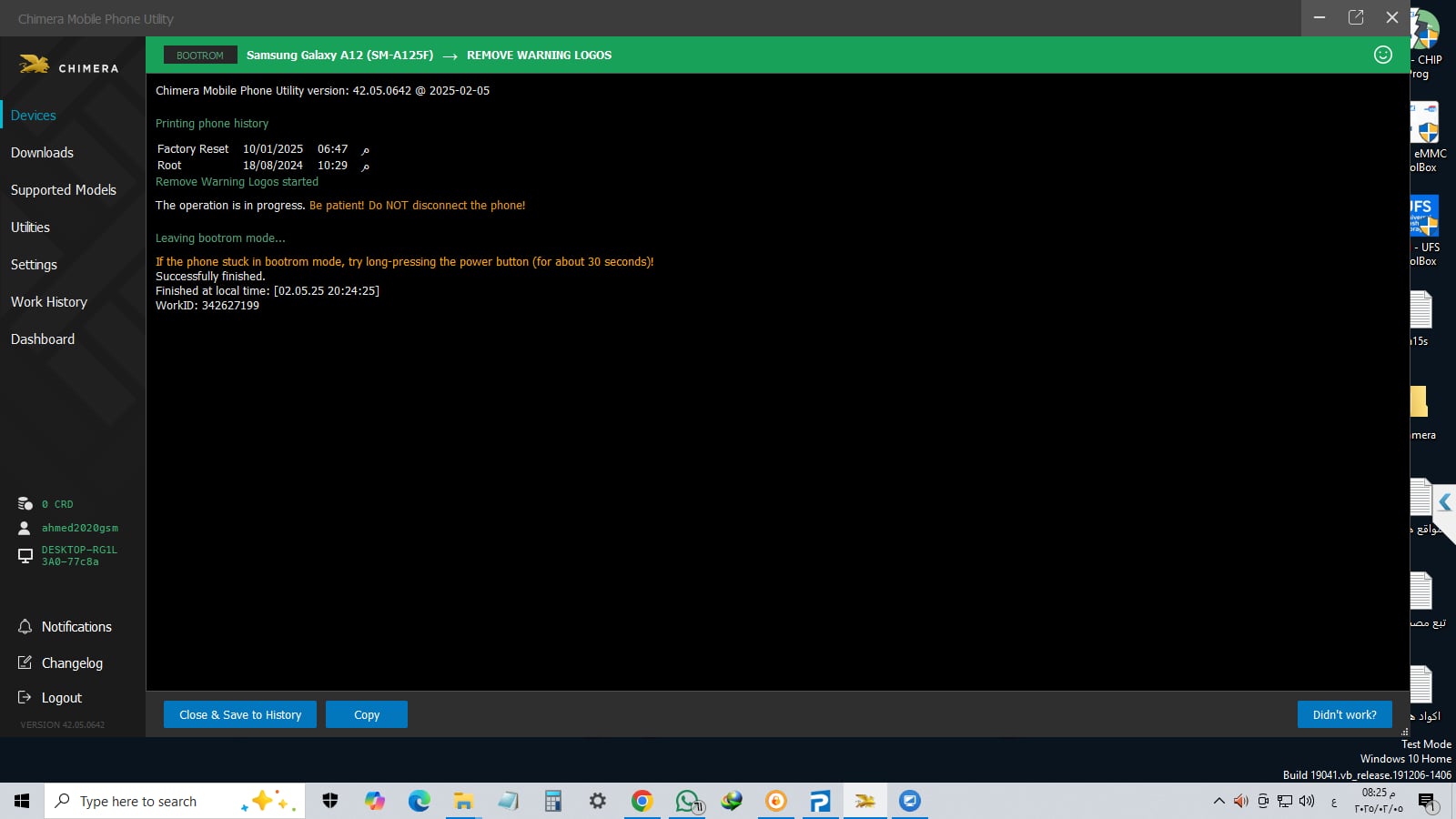Open Copilot from the taskbar
The width and height of the screenshot is (1456, 819).
point(375,801)
